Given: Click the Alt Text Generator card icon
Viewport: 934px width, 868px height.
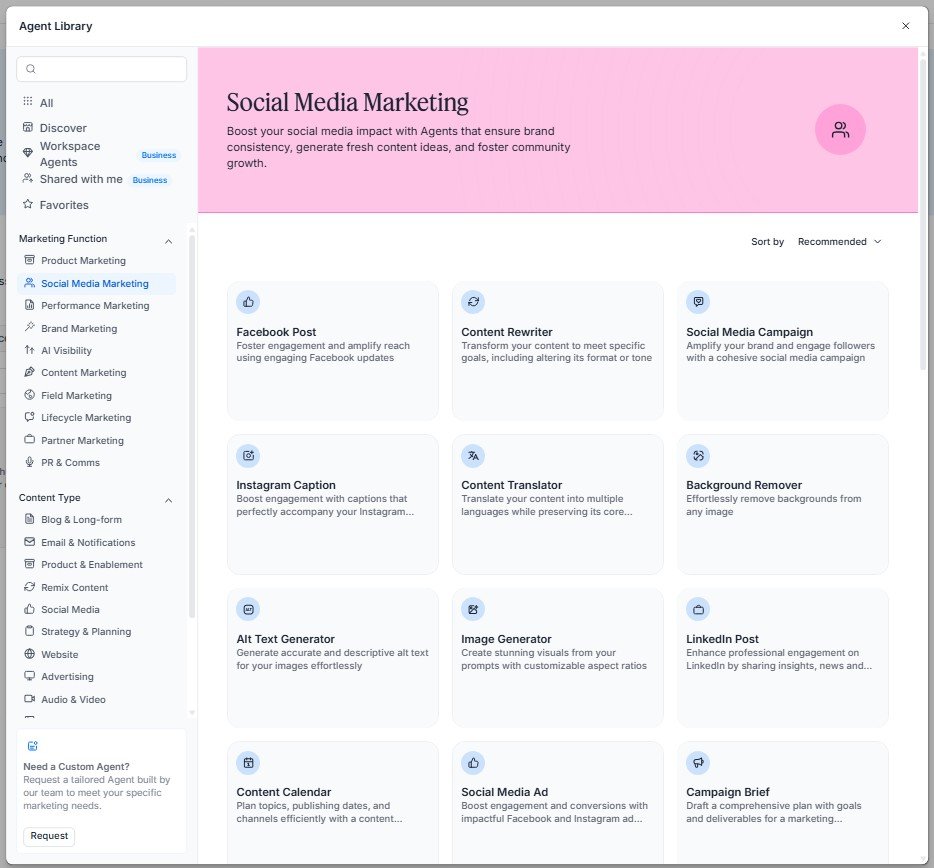Looking at the screenshot, I should point(248,609).
